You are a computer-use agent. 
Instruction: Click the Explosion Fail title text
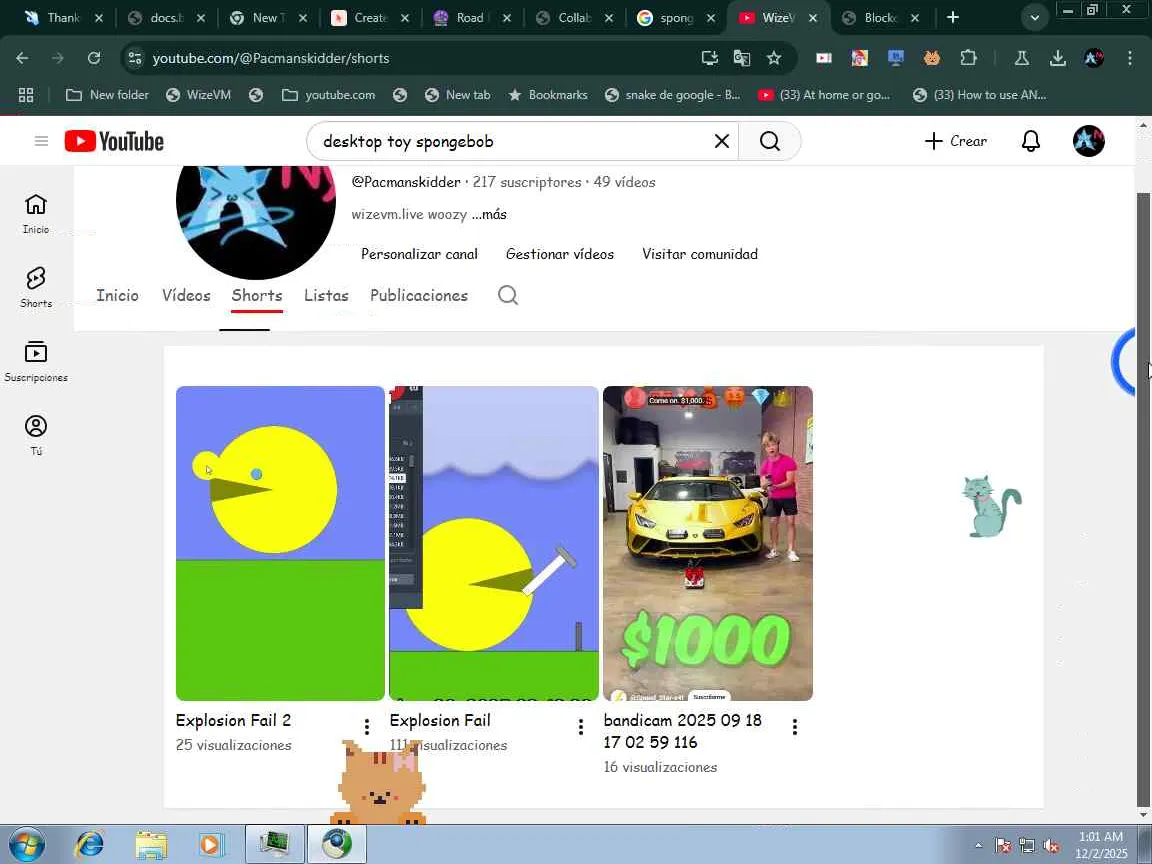[x=440, y=721]
